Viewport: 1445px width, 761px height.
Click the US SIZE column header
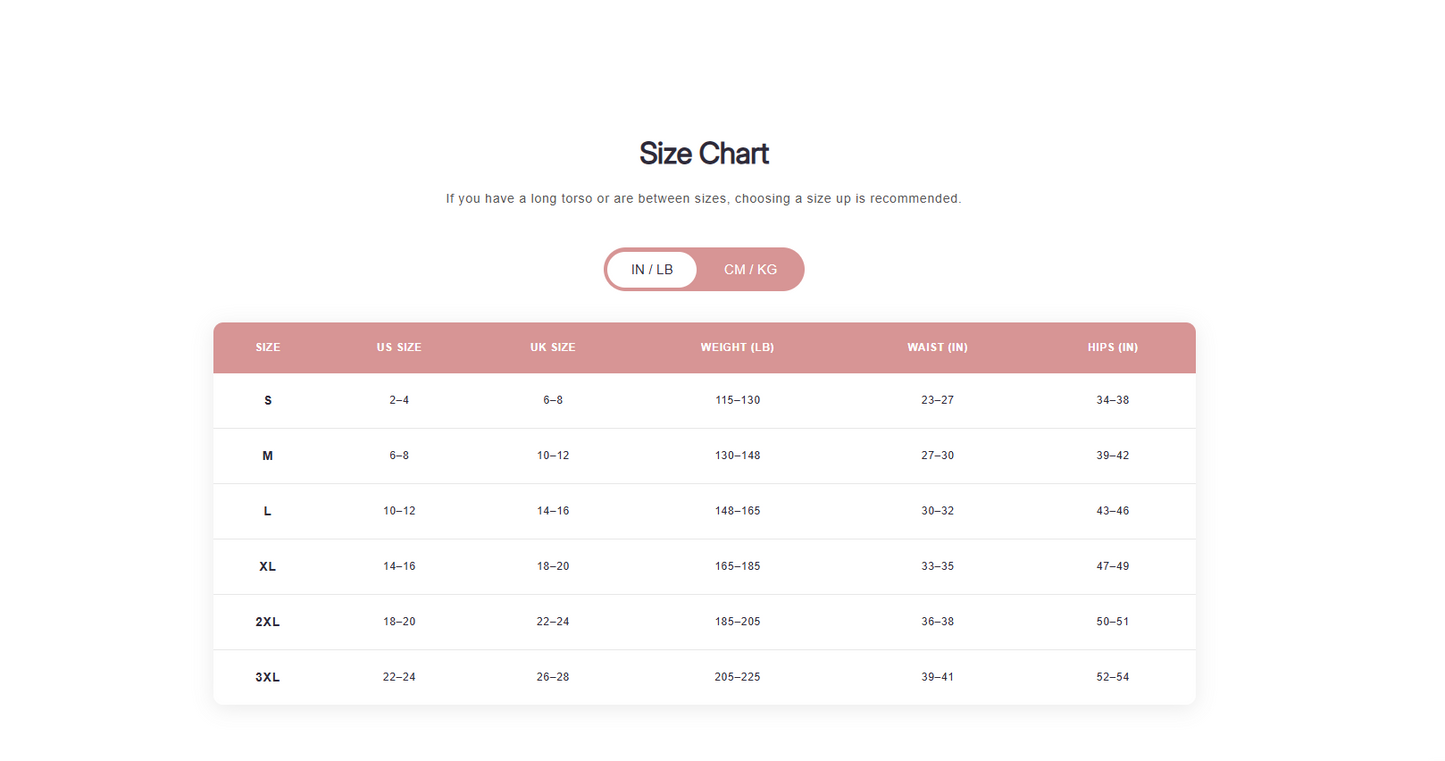399,347
